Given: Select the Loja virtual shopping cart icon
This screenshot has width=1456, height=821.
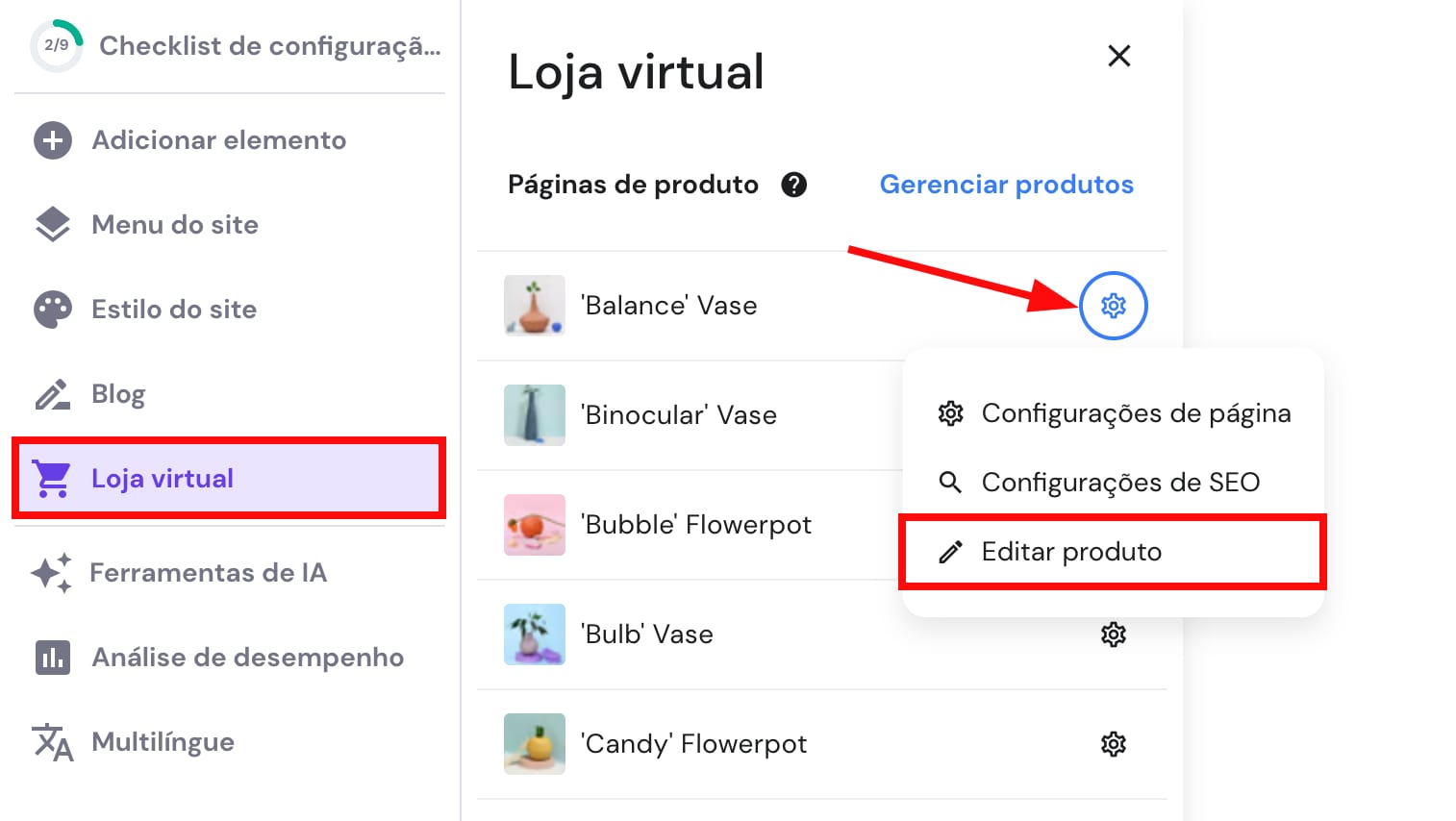Looking at the screenshot, I should pos(51,478).
